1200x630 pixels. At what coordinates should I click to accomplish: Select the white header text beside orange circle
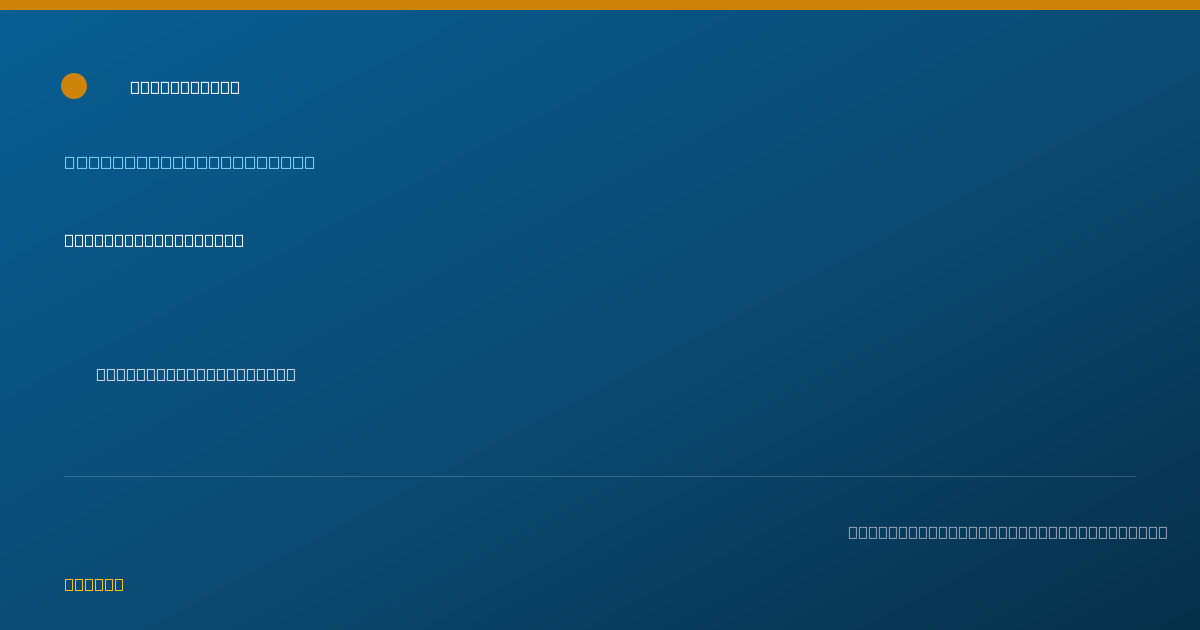click(x=185, y=87)
